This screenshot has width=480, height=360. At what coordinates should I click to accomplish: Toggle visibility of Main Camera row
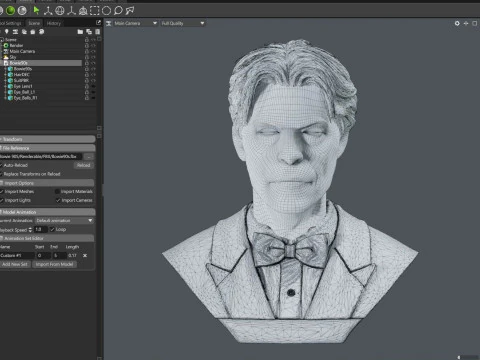tap(93, 51)
